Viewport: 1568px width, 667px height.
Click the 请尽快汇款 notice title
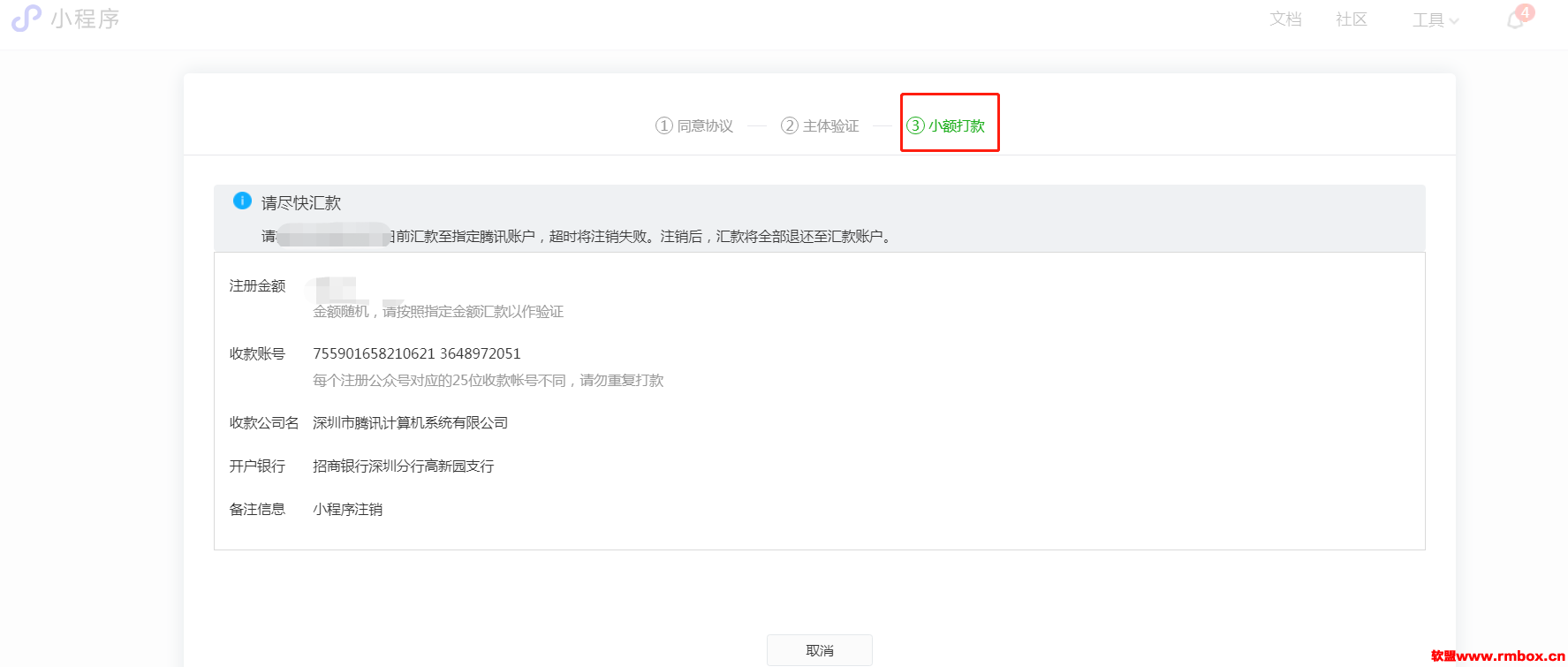tap(301, 202)
